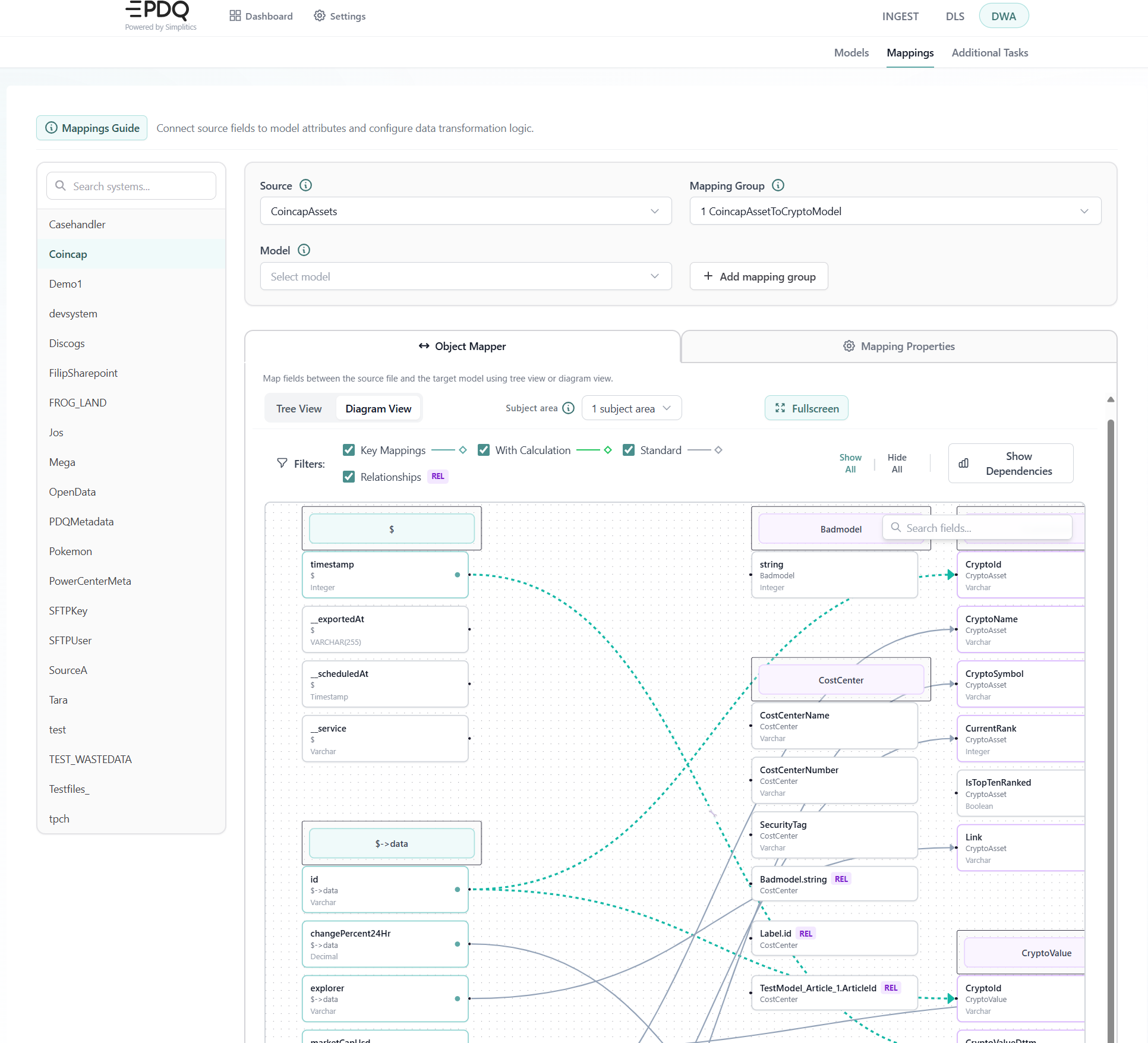Switch to the Mapping Properties tab
Screen dimensions: 1148x1043
[x=899, y=346]
